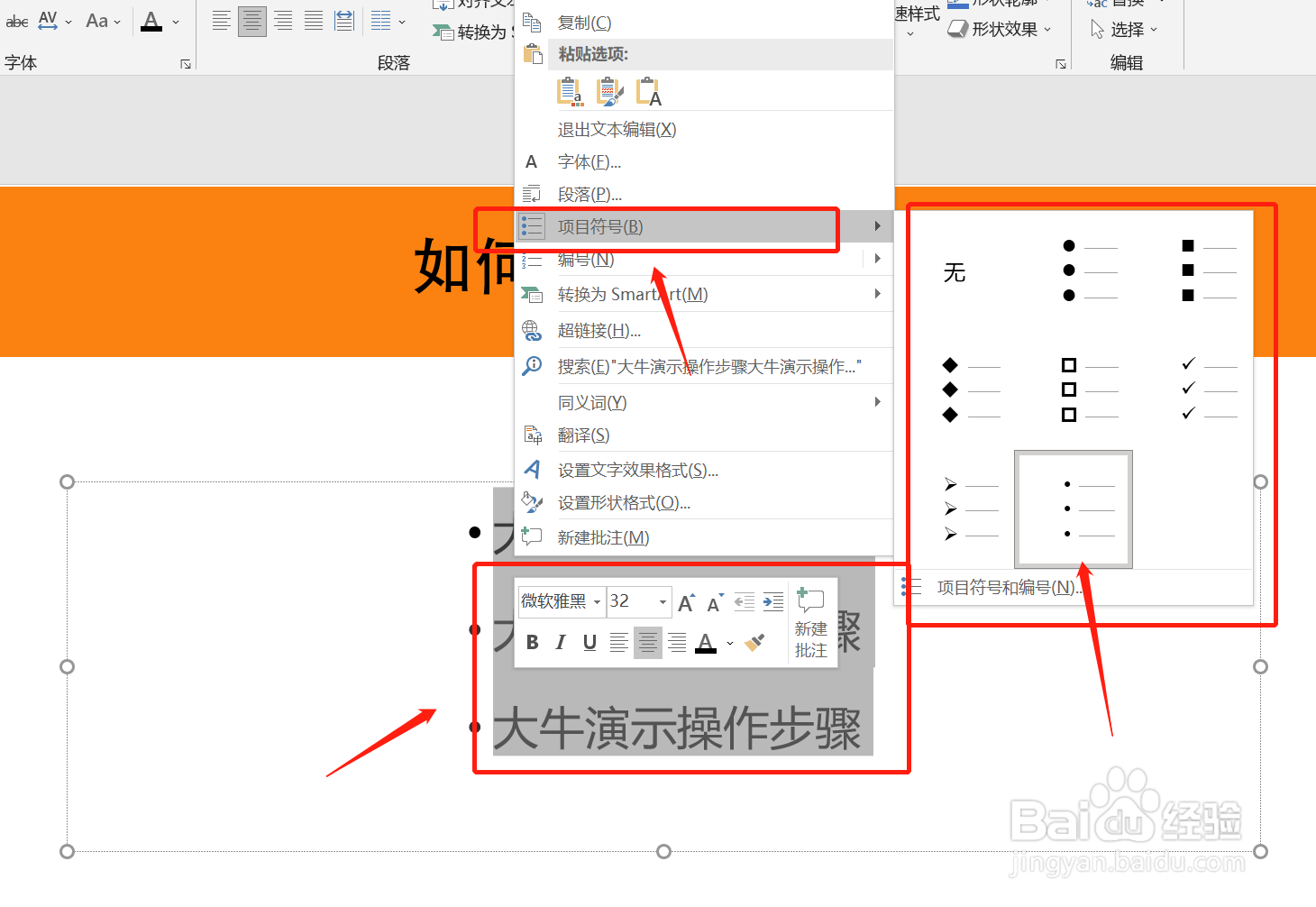Click the ribbon font color A button
This screenshot has height=907, width=1316.
tap(151, 21)
